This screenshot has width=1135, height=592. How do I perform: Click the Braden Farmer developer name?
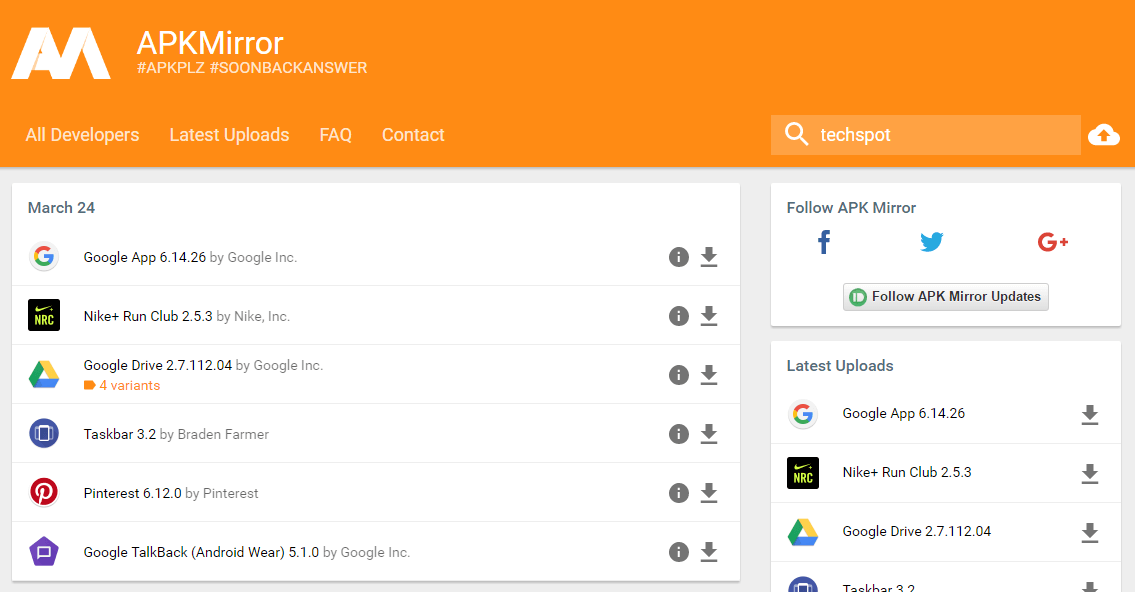tap(223, 434)
